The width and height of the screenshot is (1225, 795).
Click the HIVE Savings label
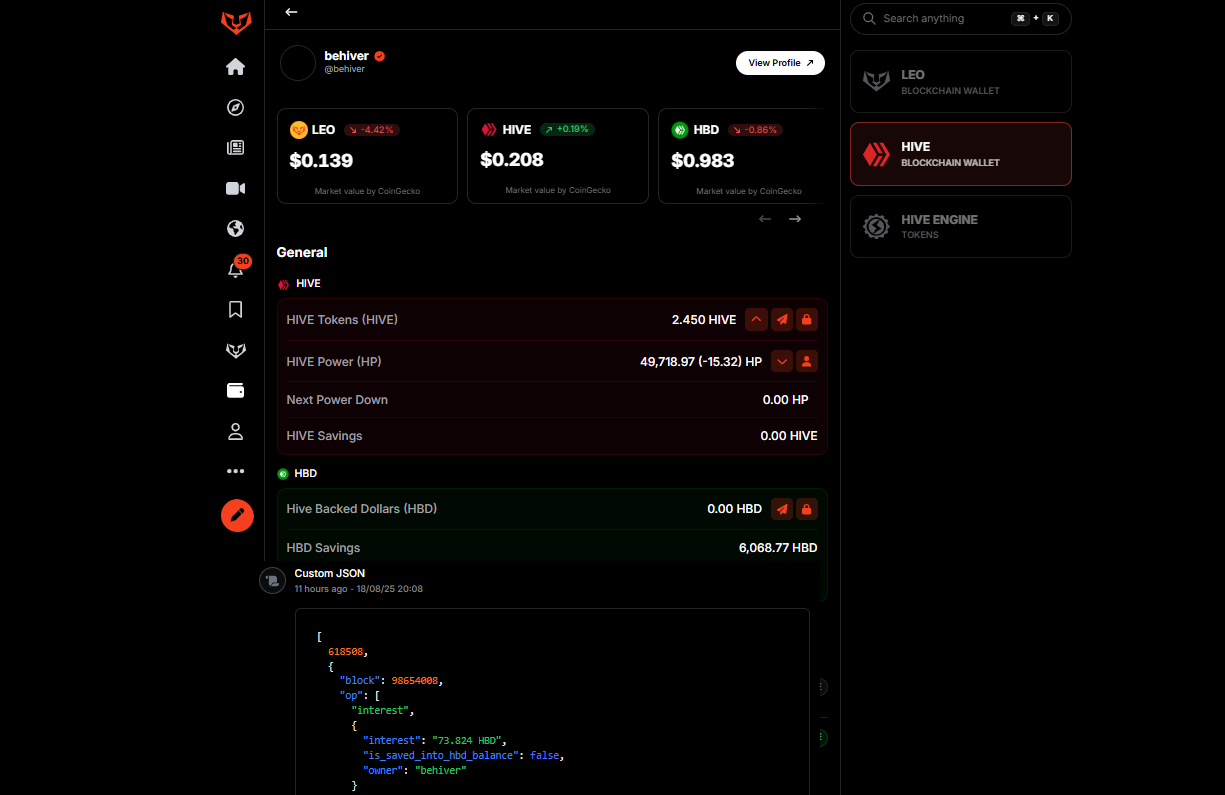pos(325,436)
